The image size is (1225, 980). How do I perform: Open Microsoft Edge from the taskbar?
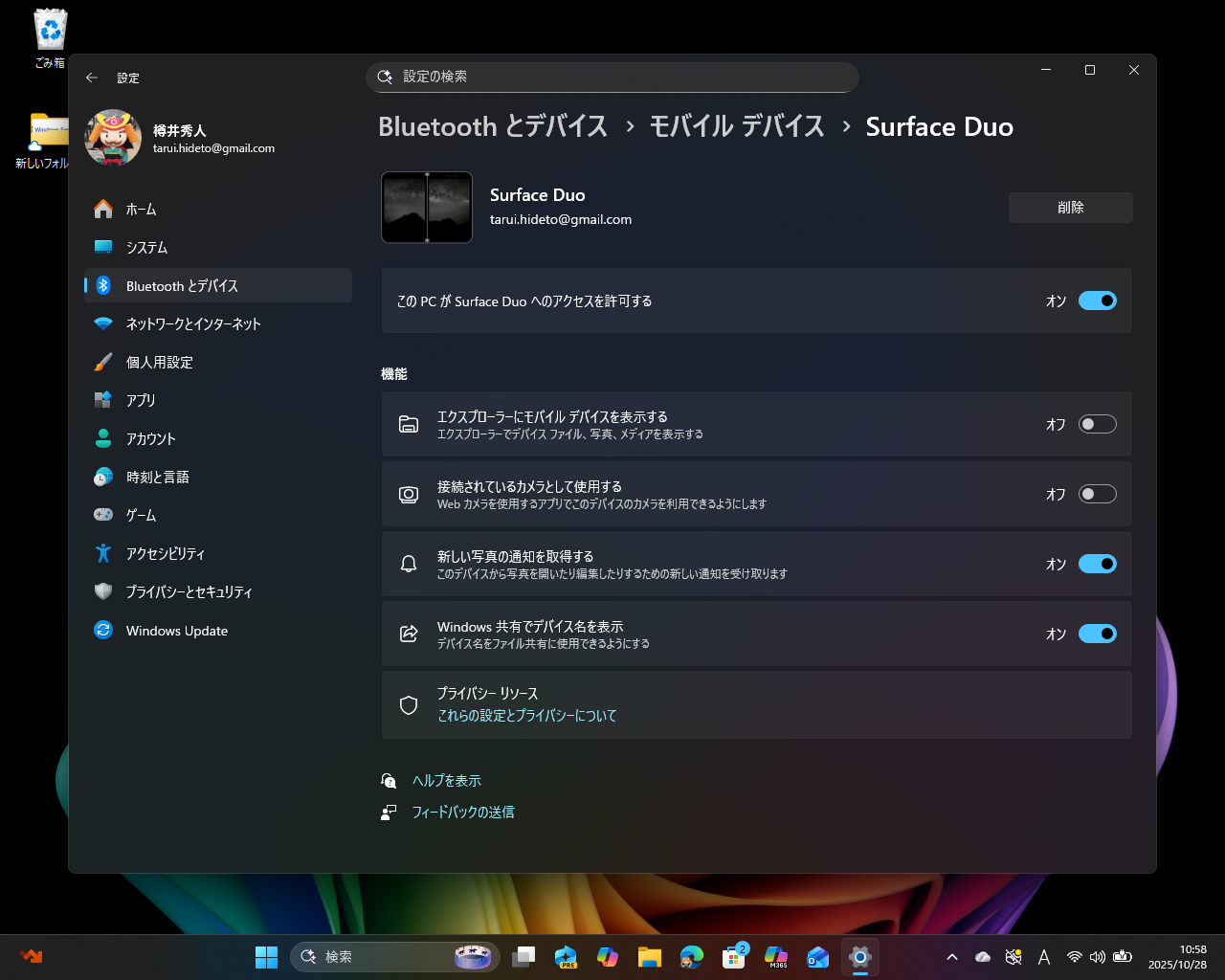pos(692,957)
